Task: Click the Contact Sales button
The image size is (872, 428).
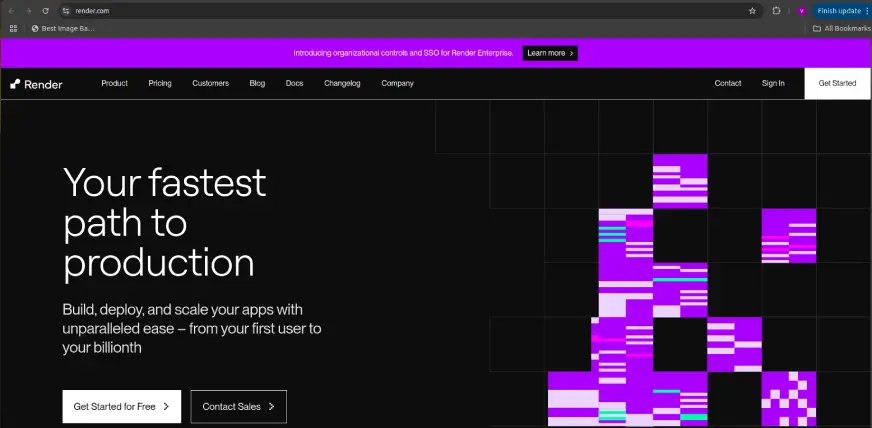Action: (x=239, y=406)
